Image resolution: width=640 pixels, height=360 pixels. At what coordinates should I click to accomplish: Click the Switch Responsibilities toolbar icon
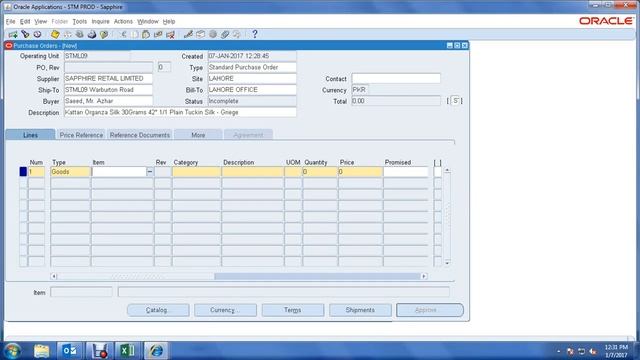pos(80,34)
